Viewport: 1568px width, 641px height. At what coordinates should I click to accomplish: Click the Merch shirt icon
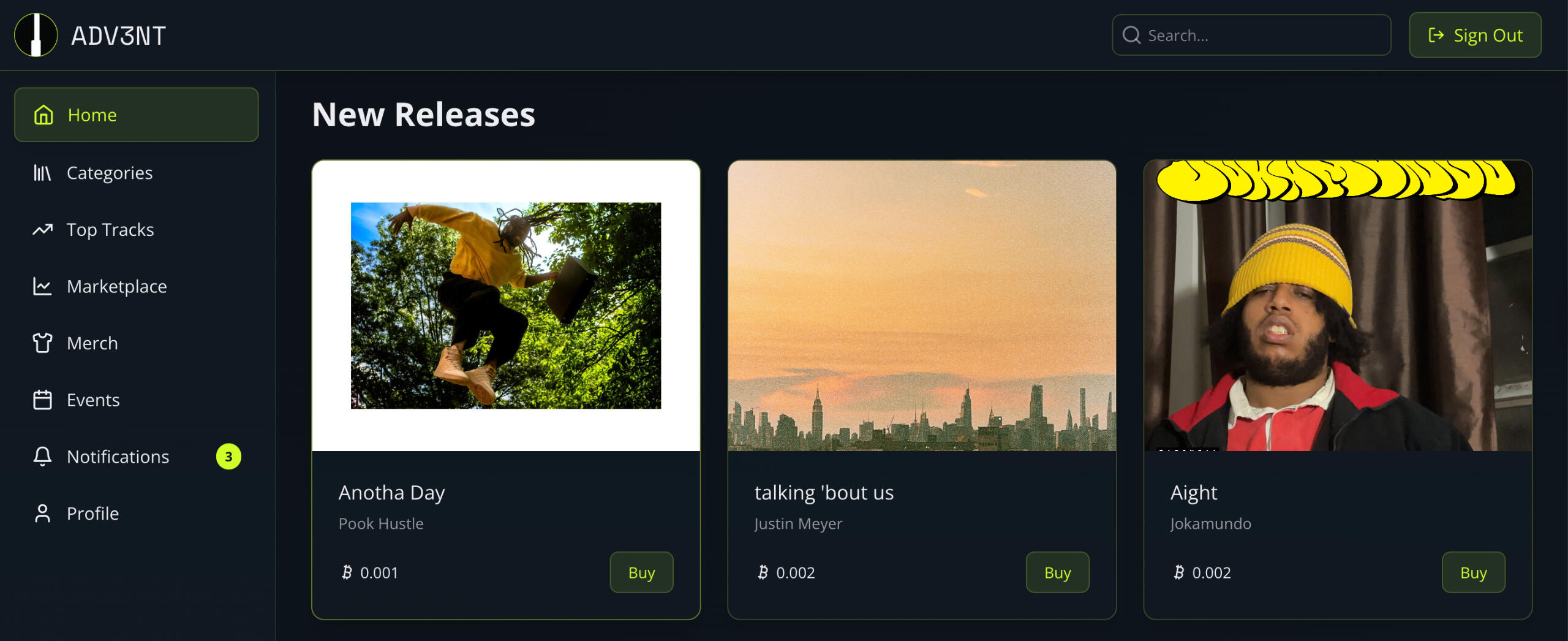[42, 343]
